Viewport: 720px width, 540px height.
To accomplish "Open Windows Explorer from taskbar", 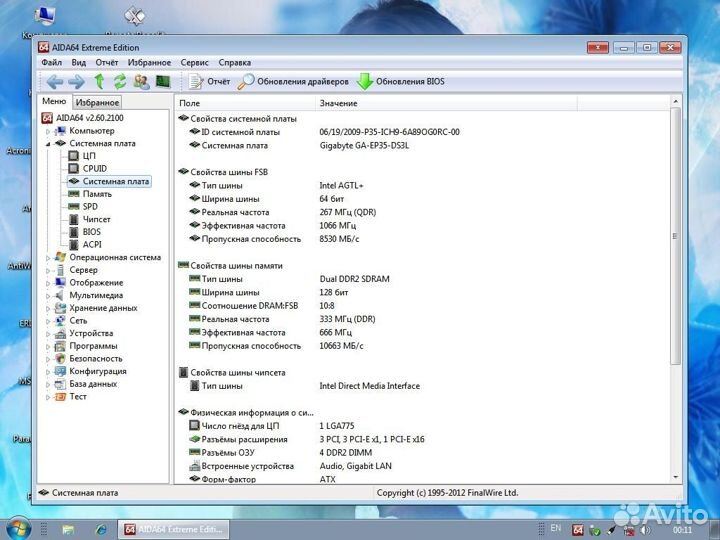I will click(x=68, y=530).
